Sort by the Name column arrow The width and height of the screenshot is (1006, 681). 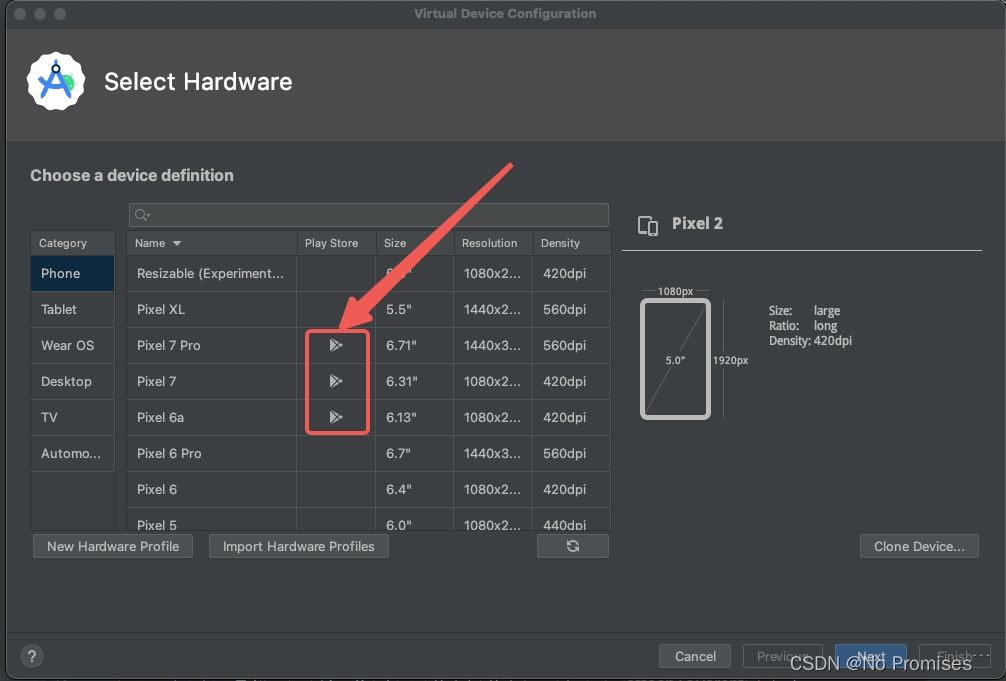177,243
